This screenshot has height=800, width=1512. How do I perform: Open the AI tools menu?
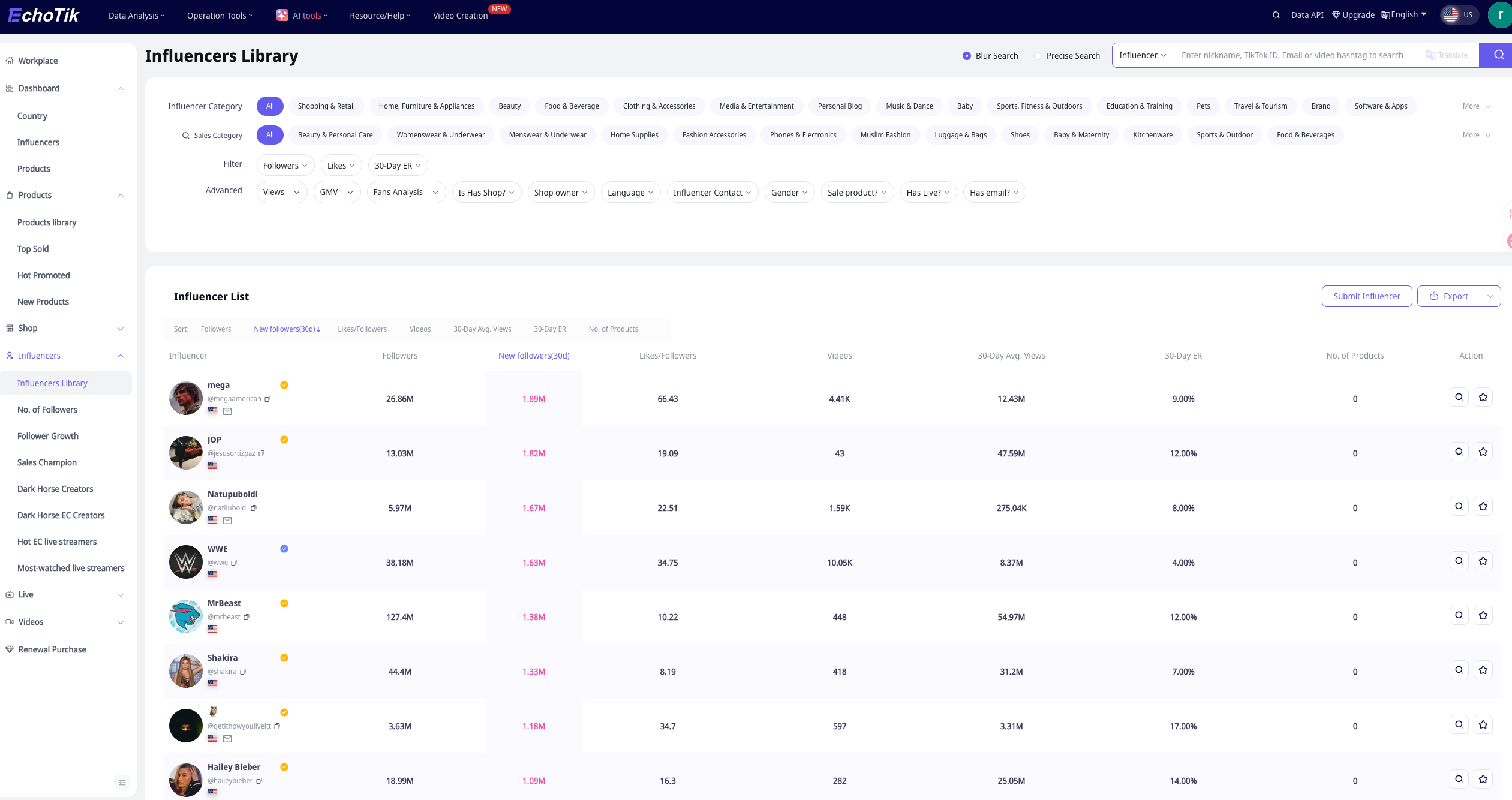click(x=302, y=16)
